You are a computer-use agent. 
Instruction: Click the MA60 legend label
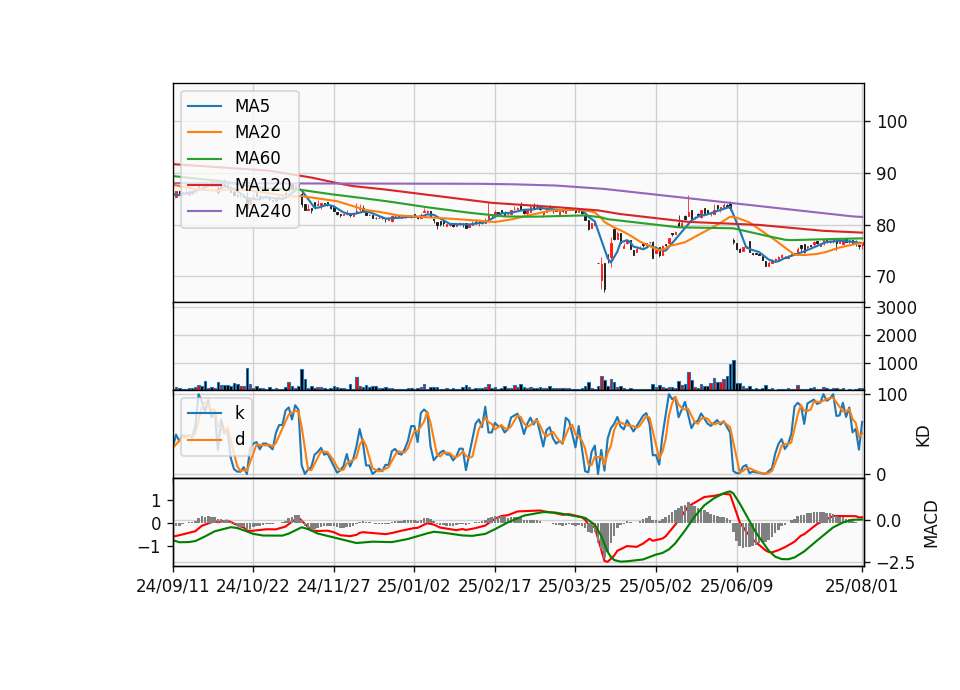pos(257,158)
